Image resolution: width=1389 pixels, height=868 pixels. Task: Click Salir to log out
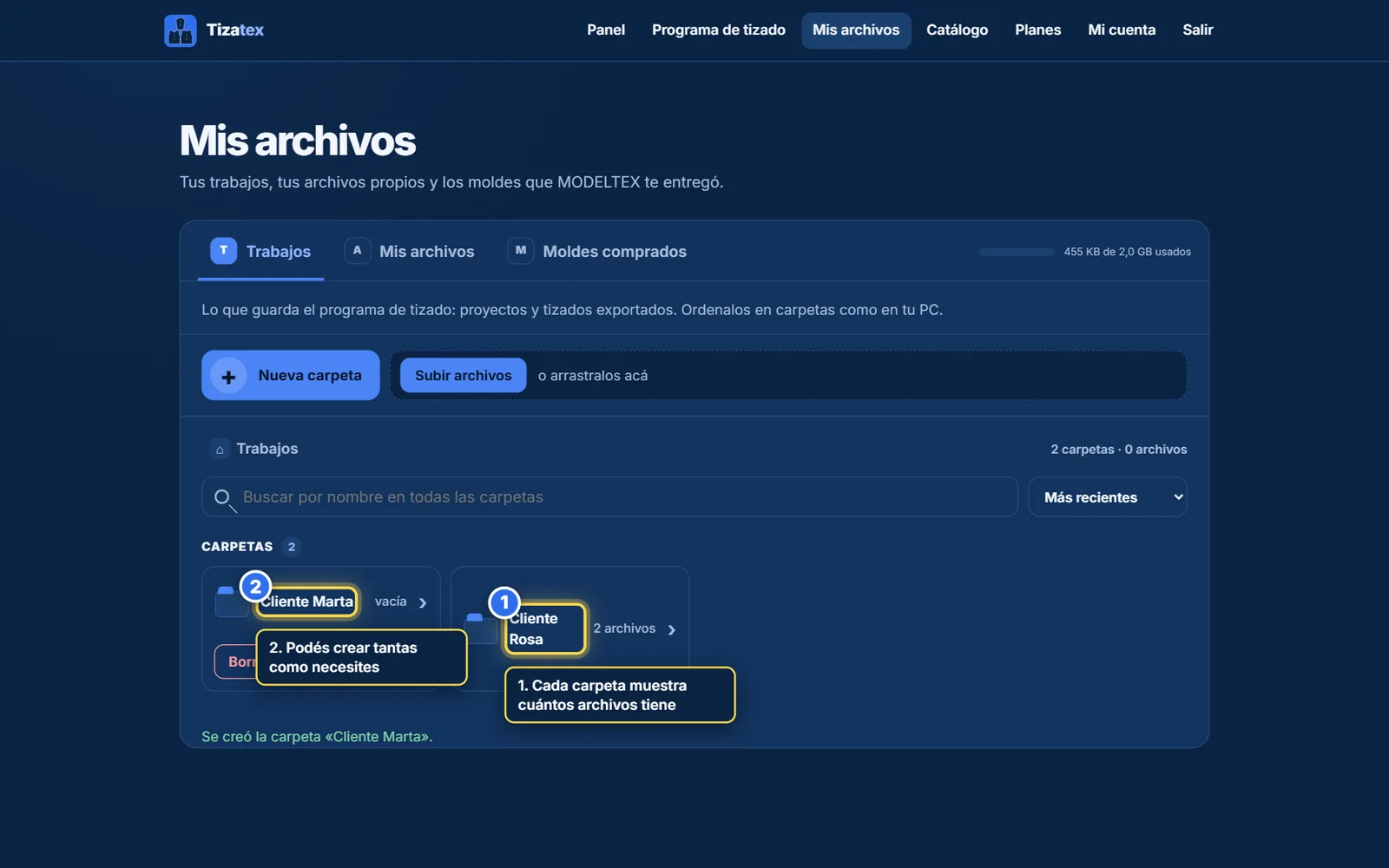point(1197,30)
